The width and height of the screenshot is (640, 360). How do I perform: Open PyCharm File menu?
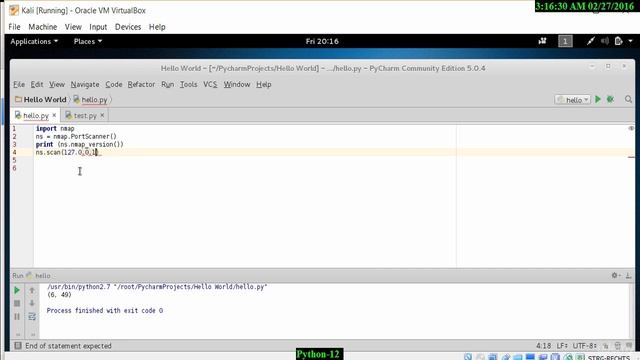pos(19,84)
